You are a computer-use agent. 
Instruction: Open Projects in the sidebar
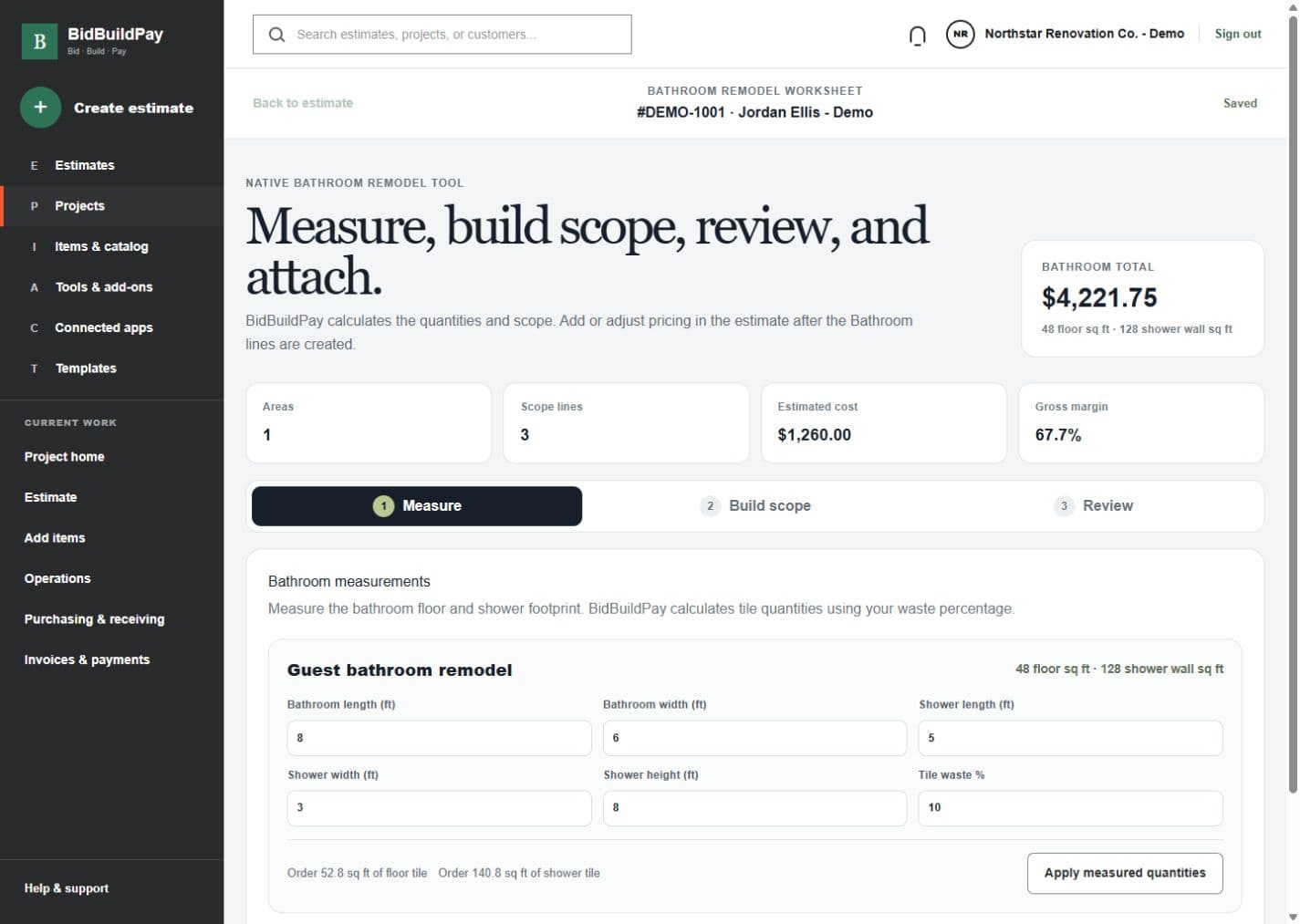[x=111, y=206]
